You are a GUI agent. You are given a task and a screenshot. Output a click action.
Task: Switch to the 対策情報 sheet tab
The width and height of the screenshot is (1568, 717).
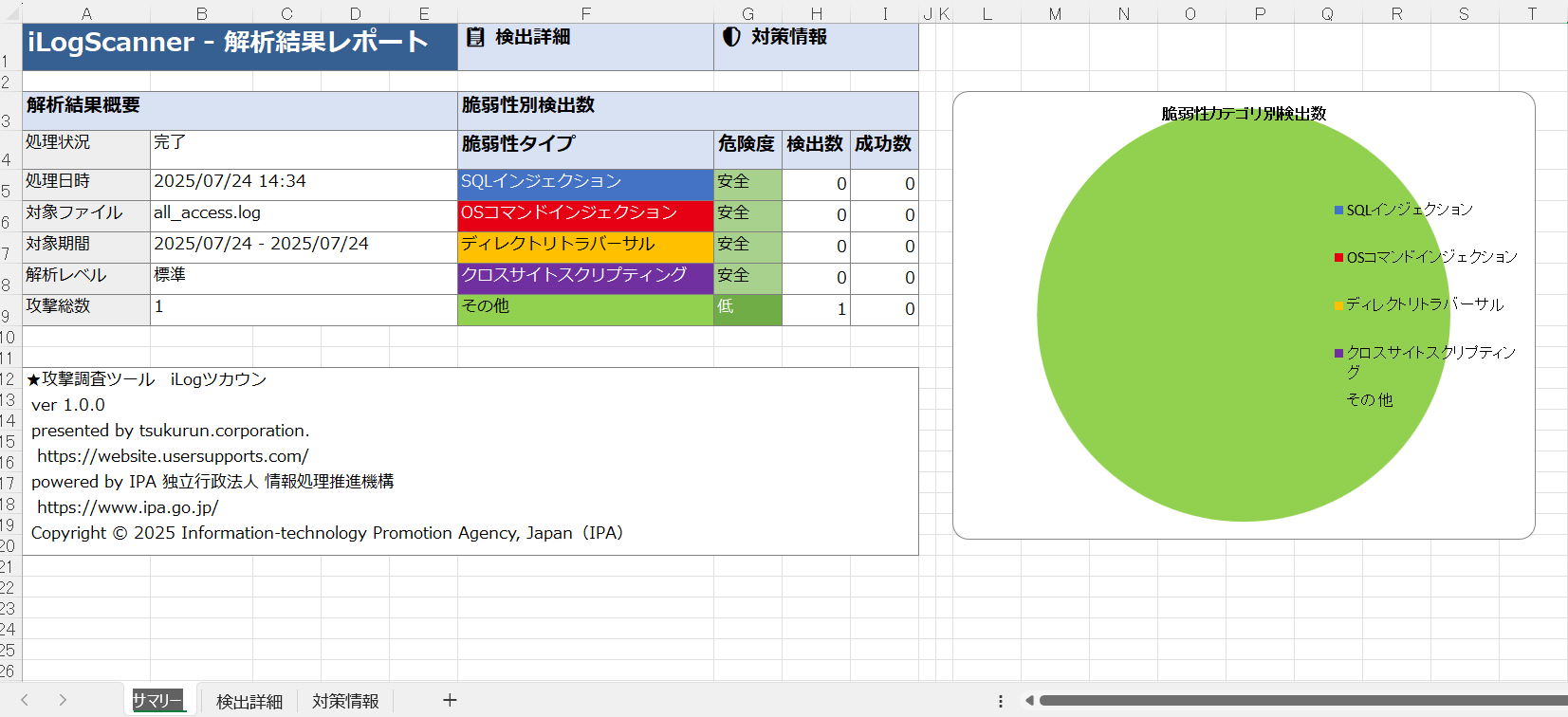click(x=345, y=701)
